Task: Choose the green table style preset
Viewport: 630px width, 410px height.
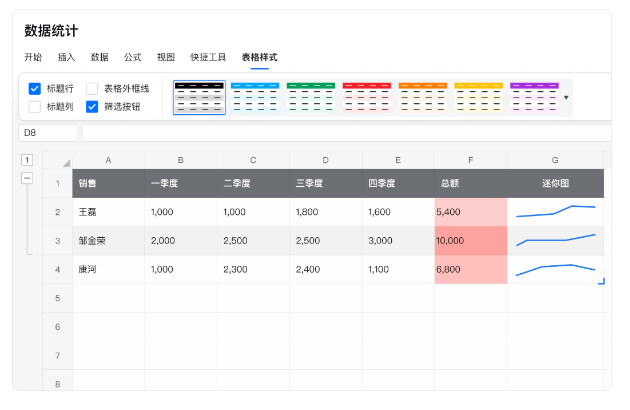Action: (x=311, y=98)
